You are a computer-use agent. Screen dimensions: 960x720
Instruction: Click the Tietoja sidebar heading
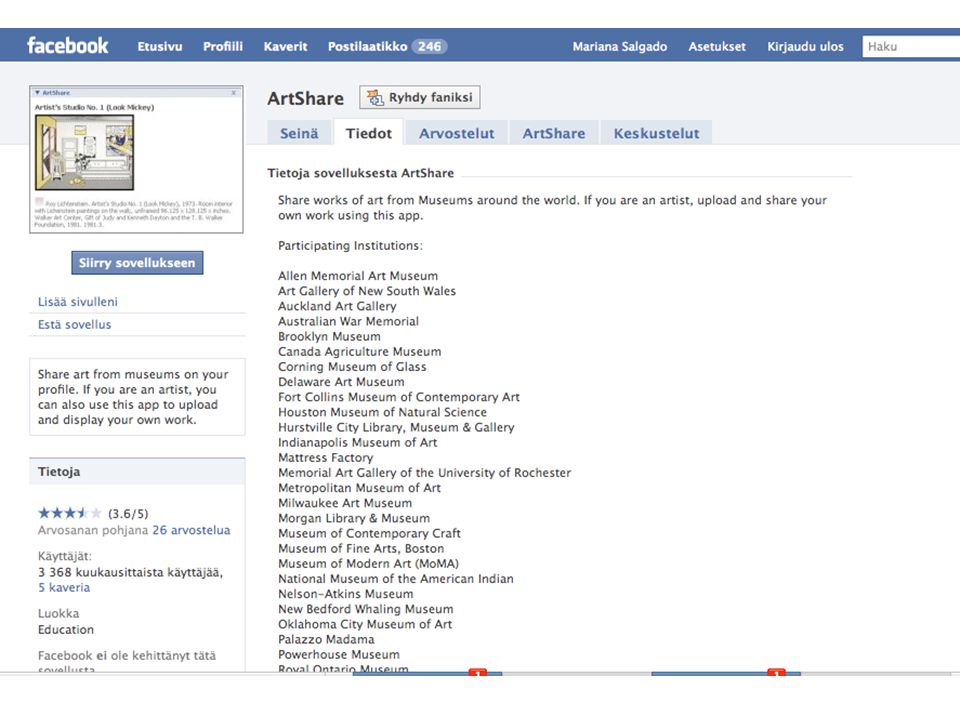[59, 471]
